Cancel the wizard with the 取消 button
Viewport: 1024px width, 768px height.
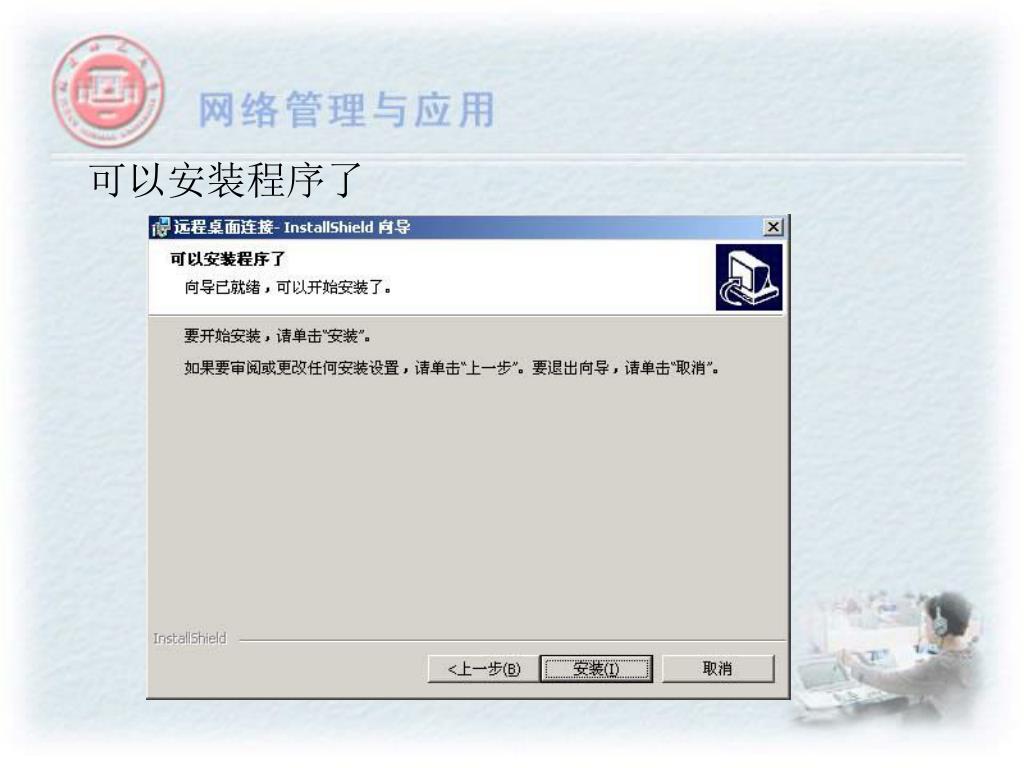(x=718, y=669)
